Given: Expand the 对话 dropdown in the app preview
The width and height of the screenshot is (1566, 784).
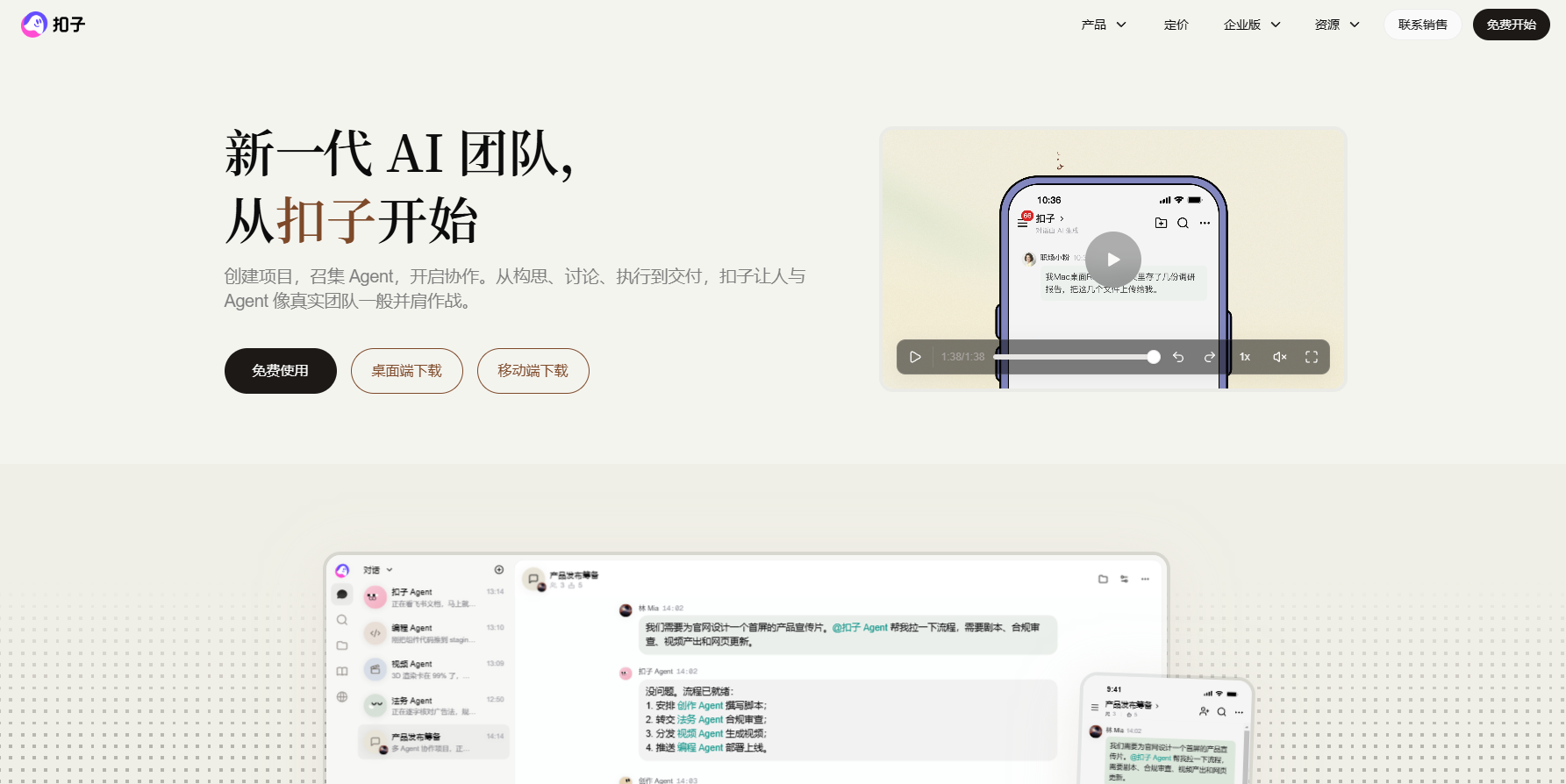Looking at the screenshot, I should [x=378, y=570].
